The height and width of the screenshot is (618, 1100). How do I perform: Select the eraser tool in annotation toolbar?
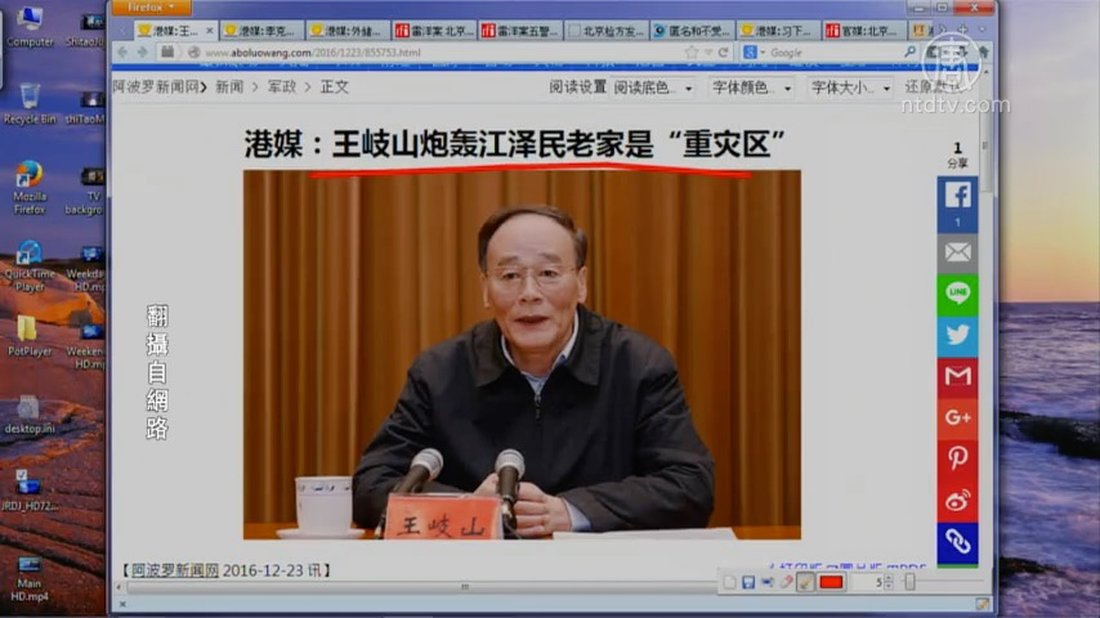pos(786,581)
